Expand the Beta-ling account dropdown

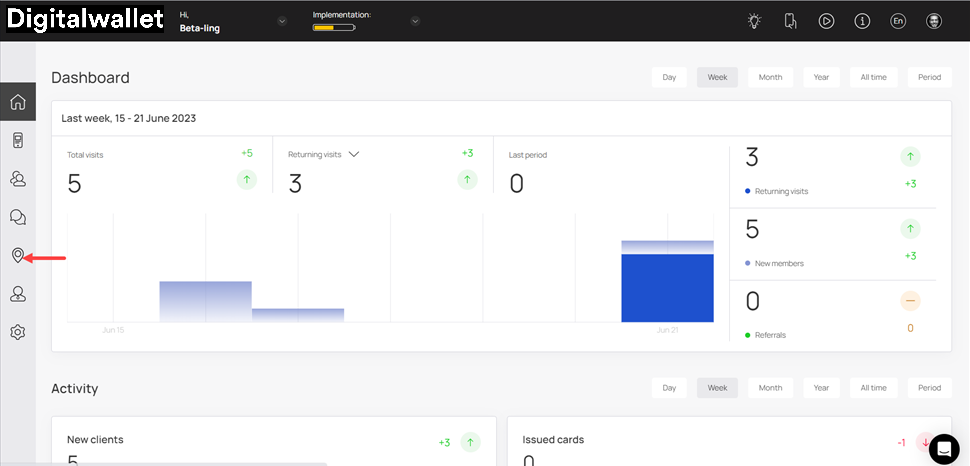click(x=282, y=21)
